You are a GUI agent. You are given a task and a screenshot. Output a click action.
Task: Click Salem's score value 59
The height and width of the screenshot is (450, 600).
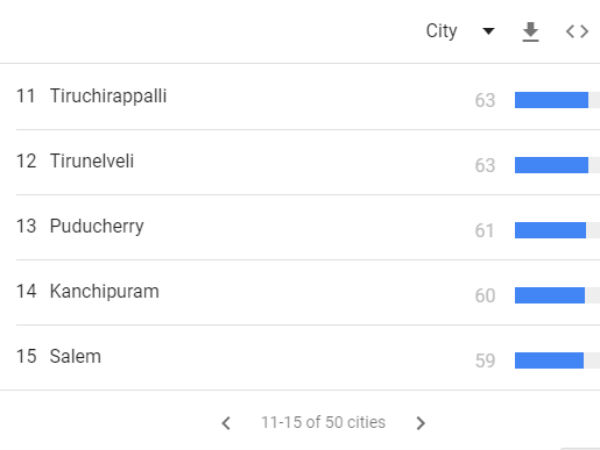point(485,360)
